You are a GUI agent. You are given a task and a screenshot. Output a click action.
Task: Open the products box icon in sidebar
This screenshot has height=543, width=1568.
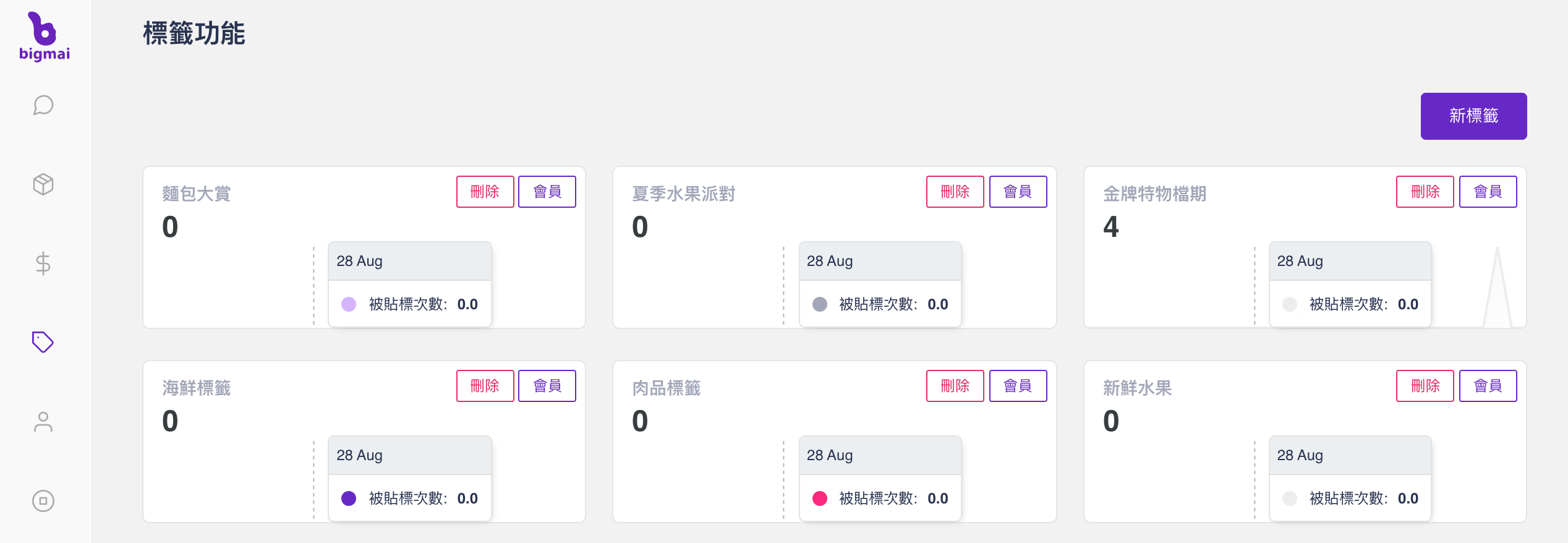[x=43, y=184]
